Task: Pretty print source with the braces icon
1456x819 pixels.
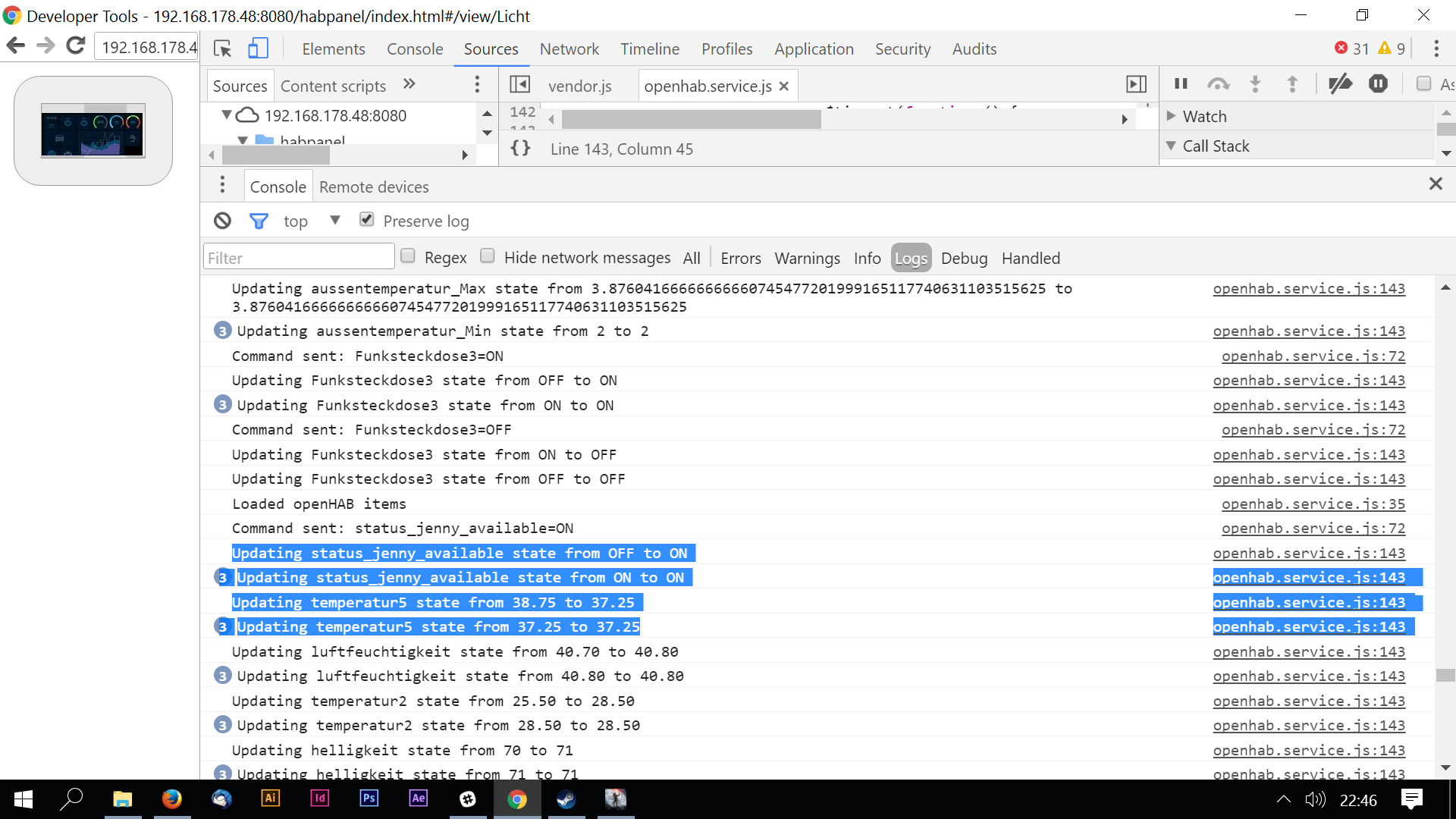Action: 520,149
